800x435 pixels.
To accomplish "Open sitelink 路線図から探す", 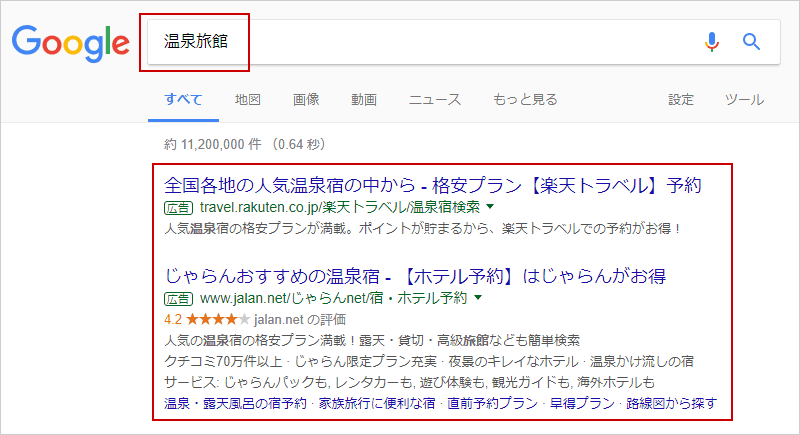I will 671,403.
